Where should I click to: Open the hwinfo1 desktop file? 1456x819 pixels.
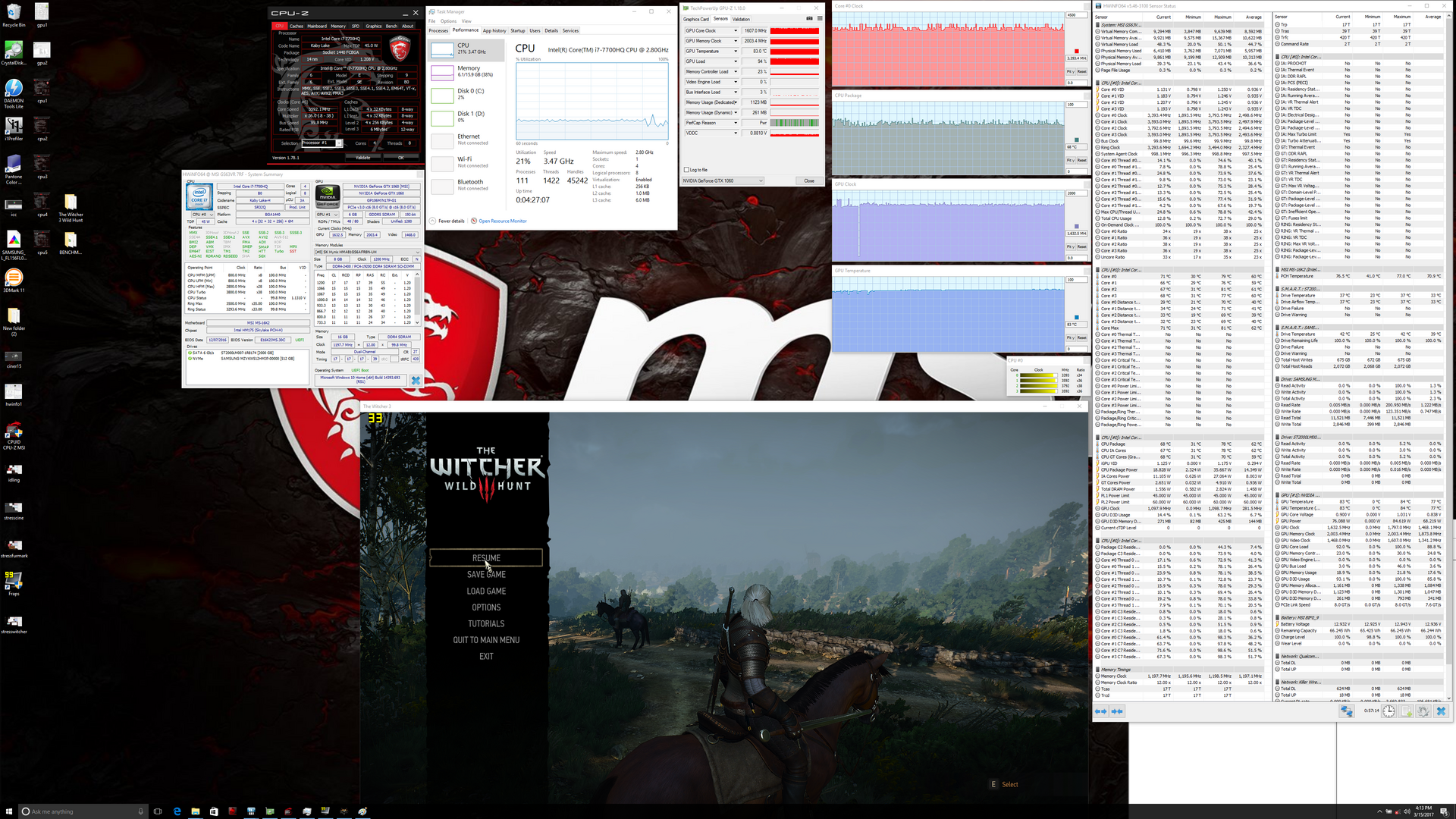coord(14,394)
